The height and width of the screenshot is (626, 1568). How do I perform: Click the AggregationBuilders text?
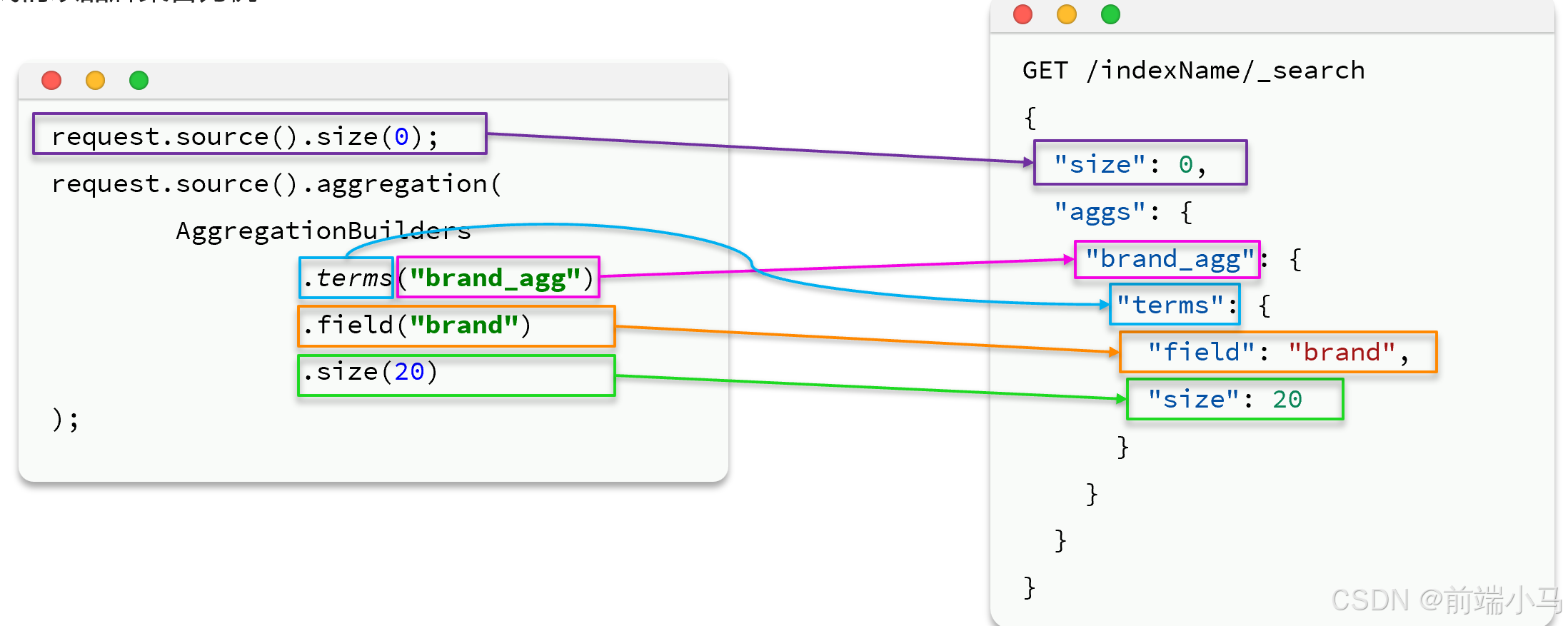[323, 231]
